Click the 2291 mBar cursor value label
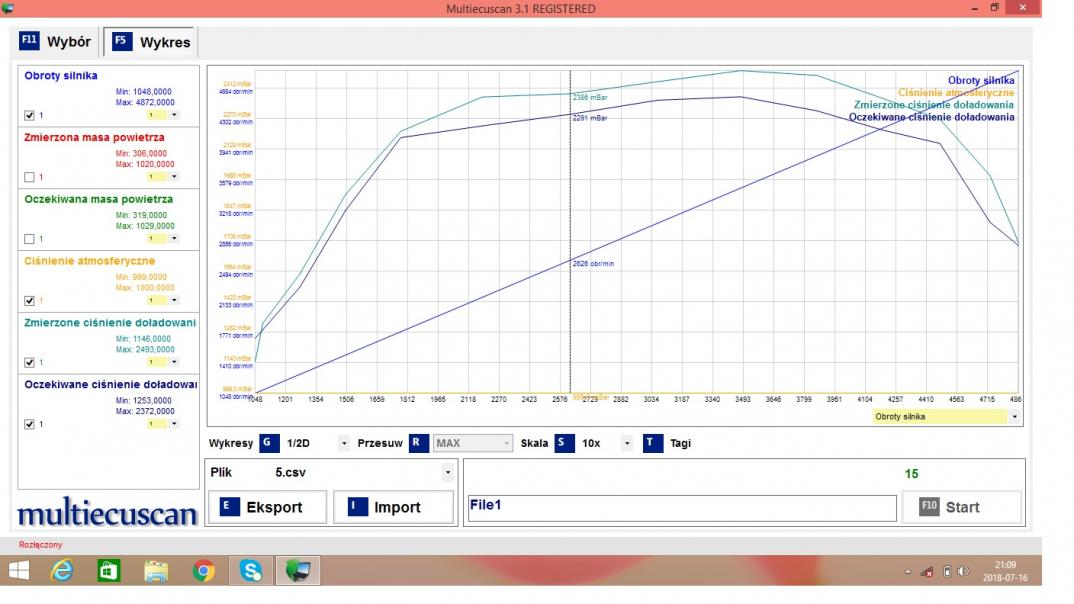Screen dimensions: 1074x604 pyautogui.click(x=590, y=118)
